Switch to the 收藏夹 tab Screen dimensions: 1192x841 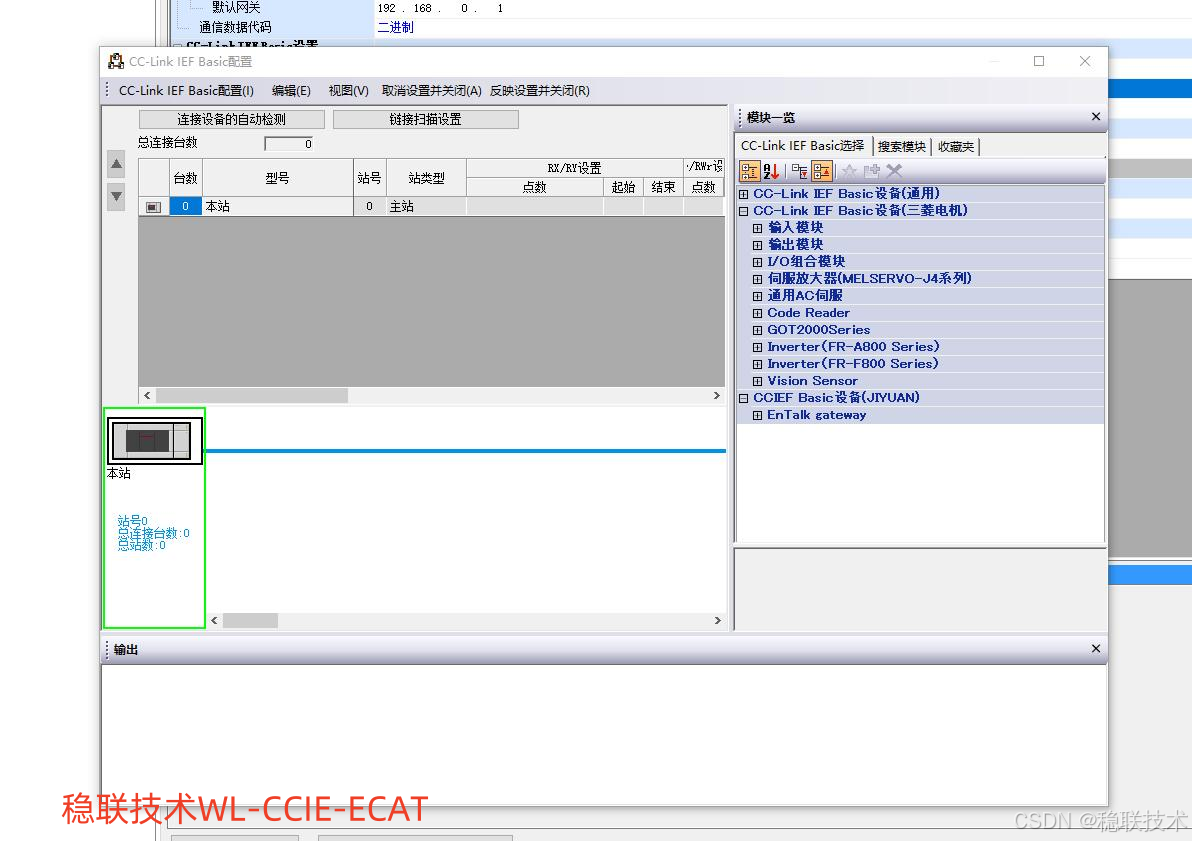(x=956, y=147)
